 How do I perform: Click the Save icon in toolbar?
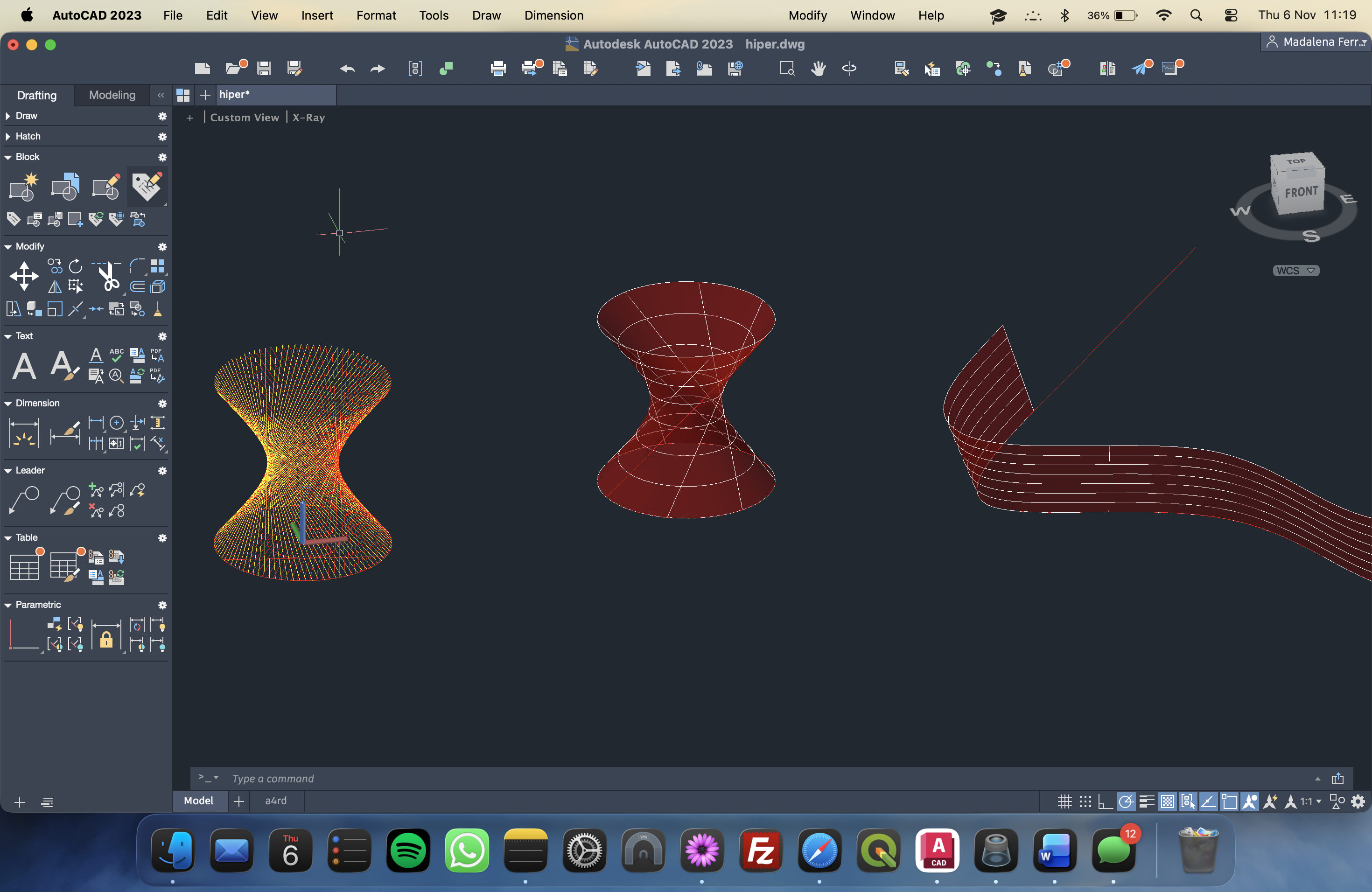coord(264,69)
